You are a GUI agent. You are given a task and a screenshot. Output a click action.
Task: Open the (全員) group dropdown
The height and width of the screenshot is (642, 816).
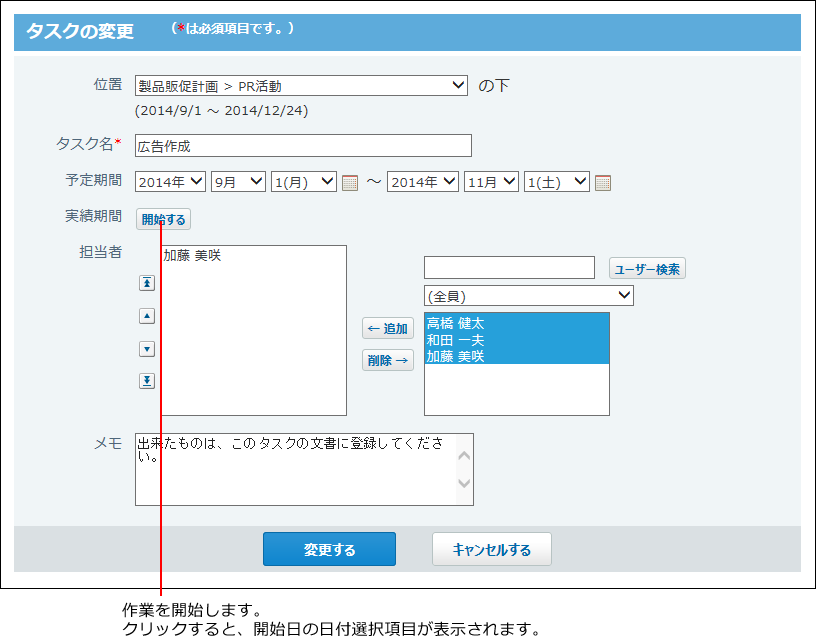click(x=529, y=296)
